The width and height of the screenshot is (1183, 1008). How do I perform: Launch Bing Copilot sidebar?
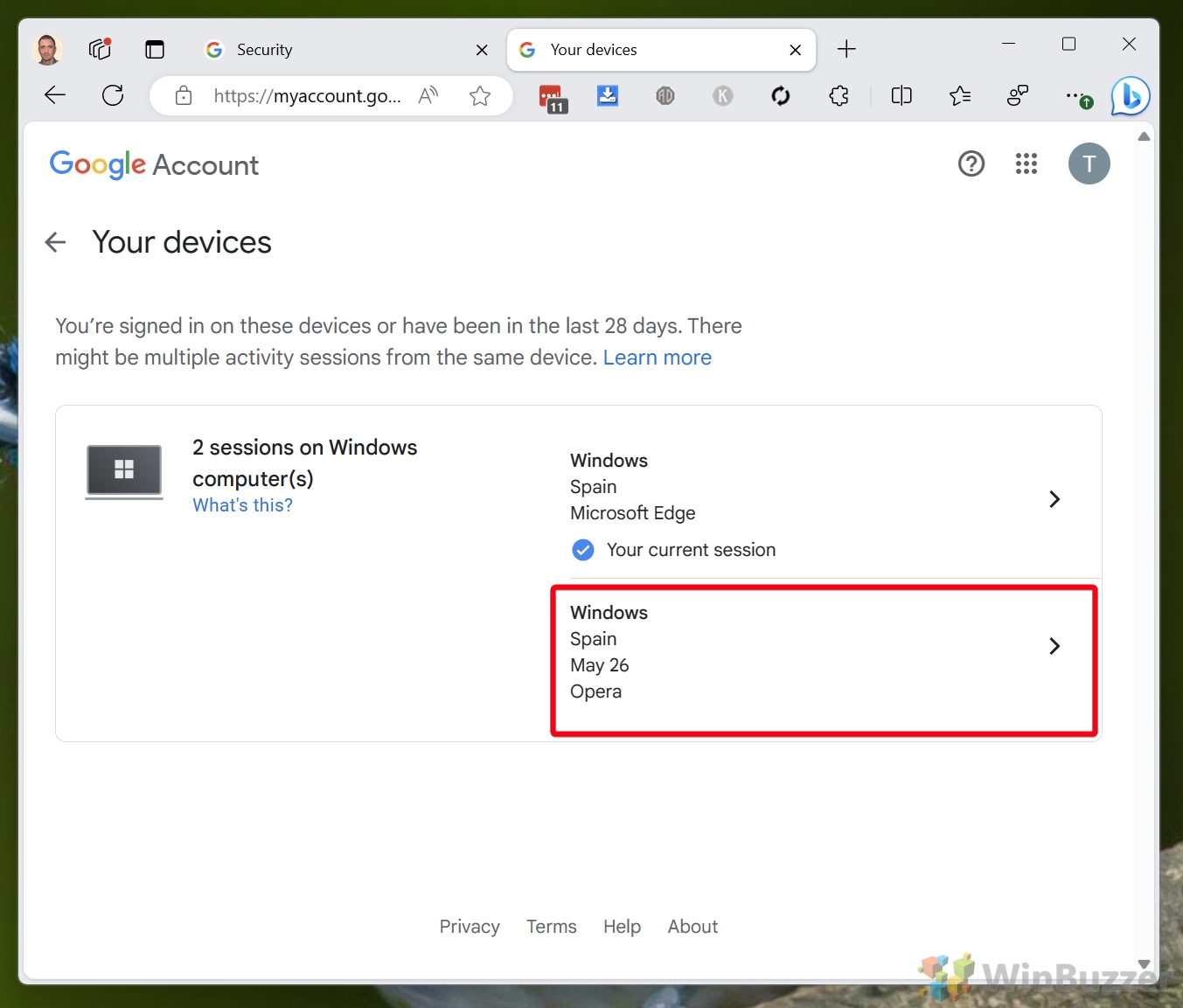(x=1131, y=96)
